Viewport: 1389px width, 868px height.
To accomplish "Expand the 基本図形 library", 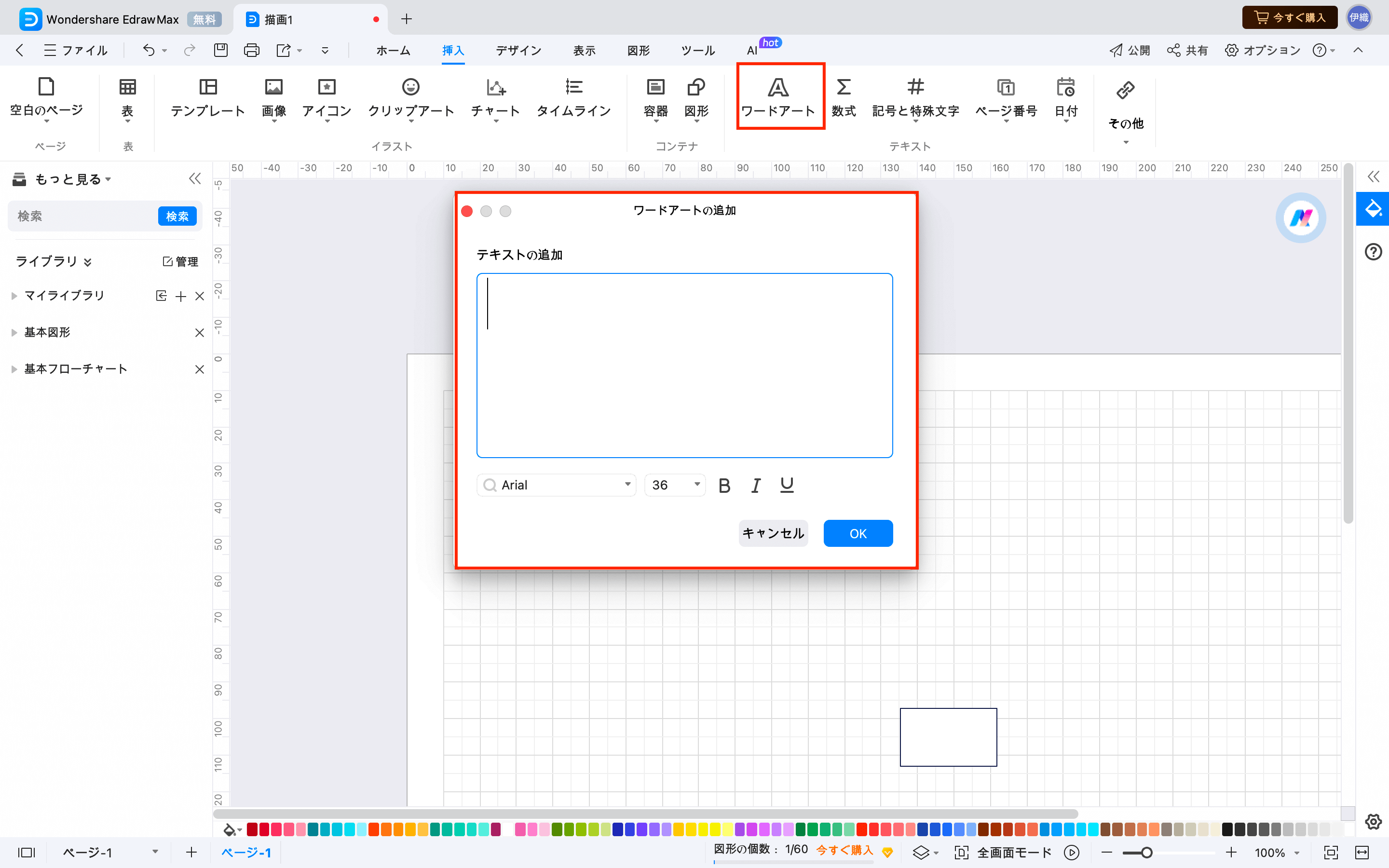I will (x=14, y=332).
